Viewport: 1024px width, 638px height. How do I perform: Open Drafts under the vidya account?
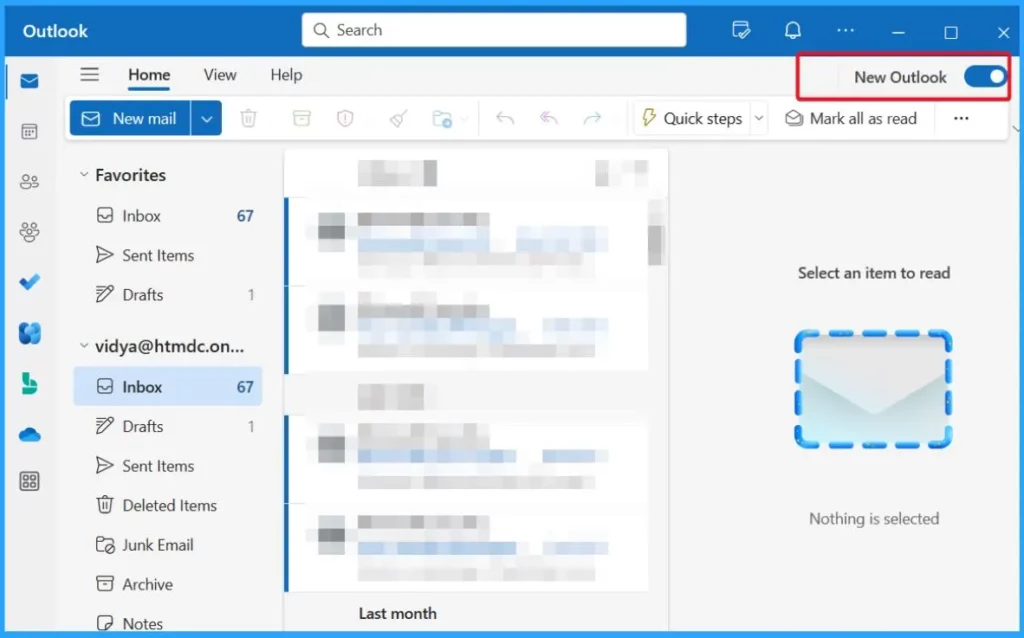[168, 426]
